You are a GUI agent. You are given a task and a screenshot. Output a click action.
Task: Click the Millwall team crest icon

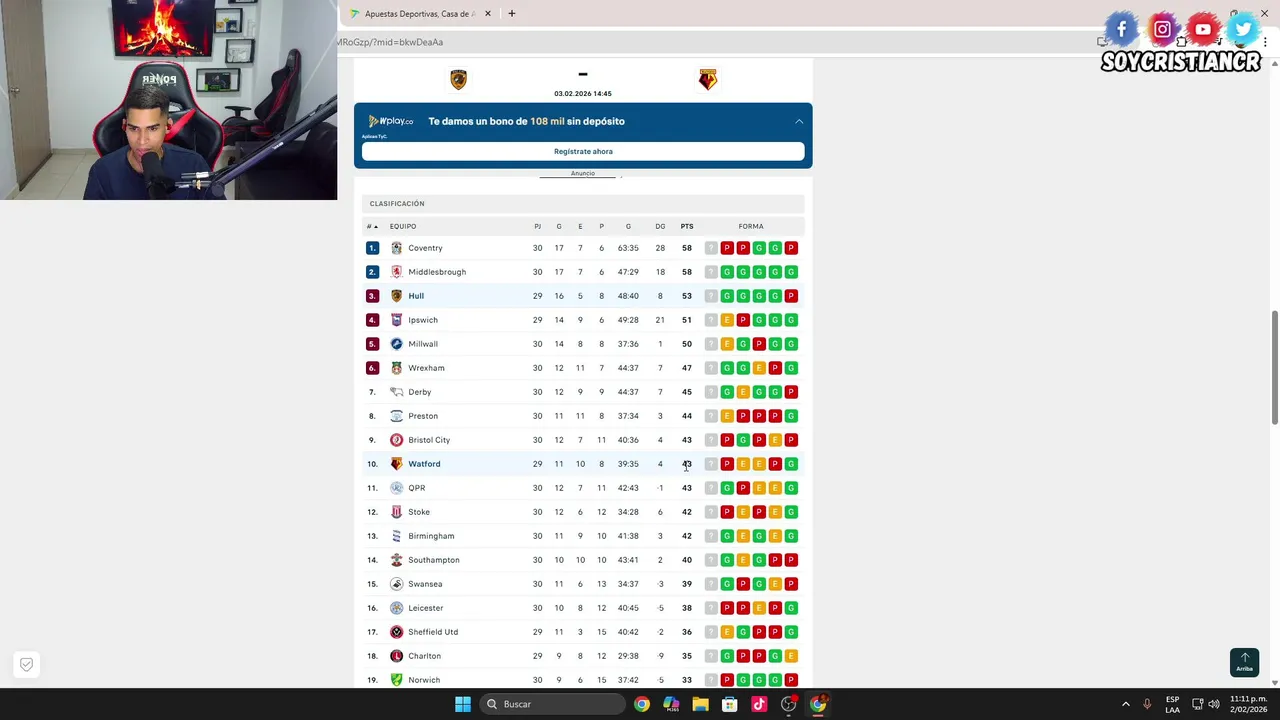point(397,344)
